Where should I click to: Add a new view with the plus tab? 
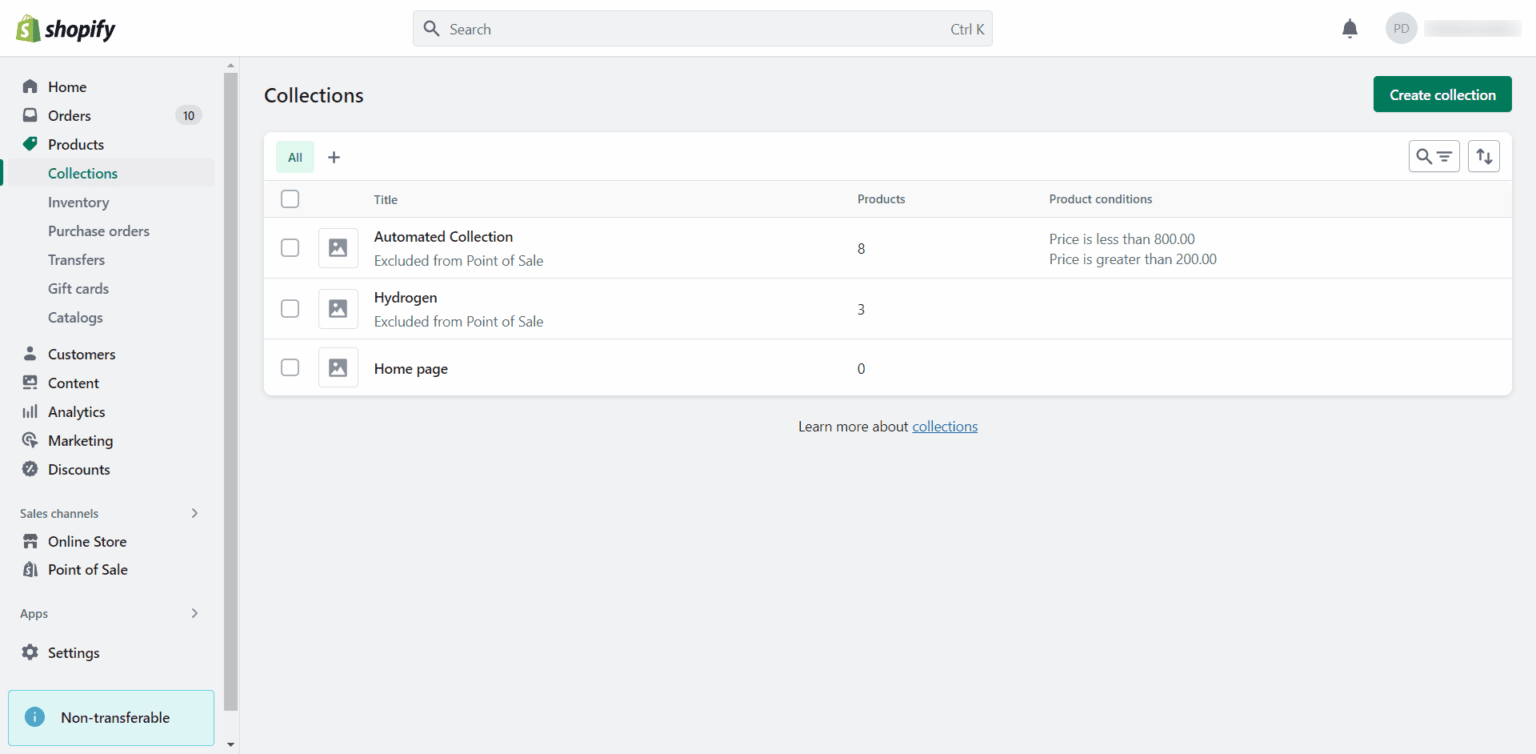333,157
